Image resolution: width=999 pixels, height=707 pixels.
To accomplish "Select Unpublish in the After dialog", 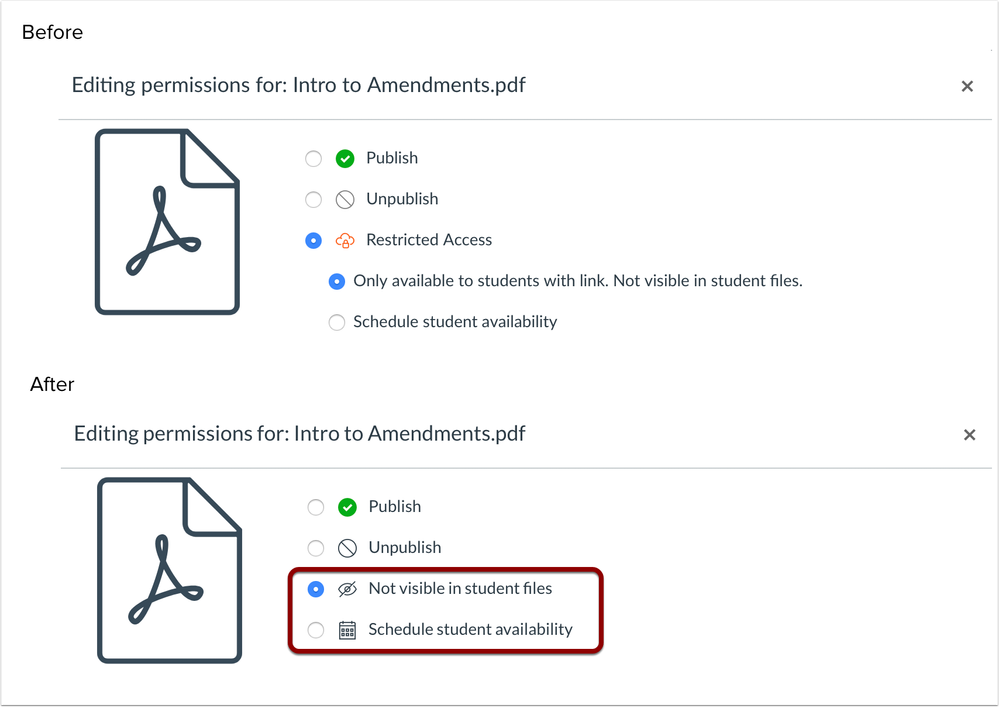I will [316, 548].
